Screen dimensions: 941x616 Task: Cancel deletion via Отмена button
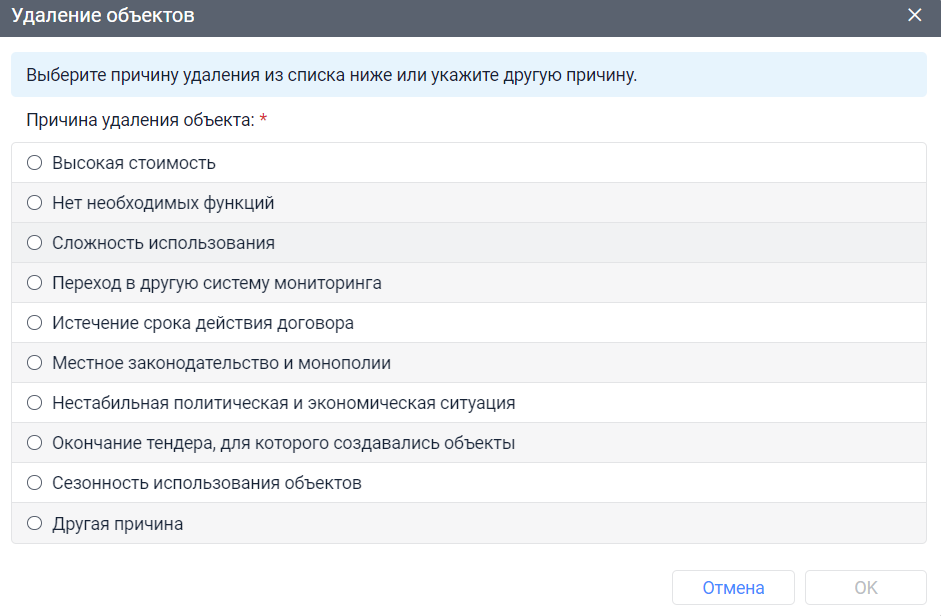pyautogui.click(x=733, y=587)
